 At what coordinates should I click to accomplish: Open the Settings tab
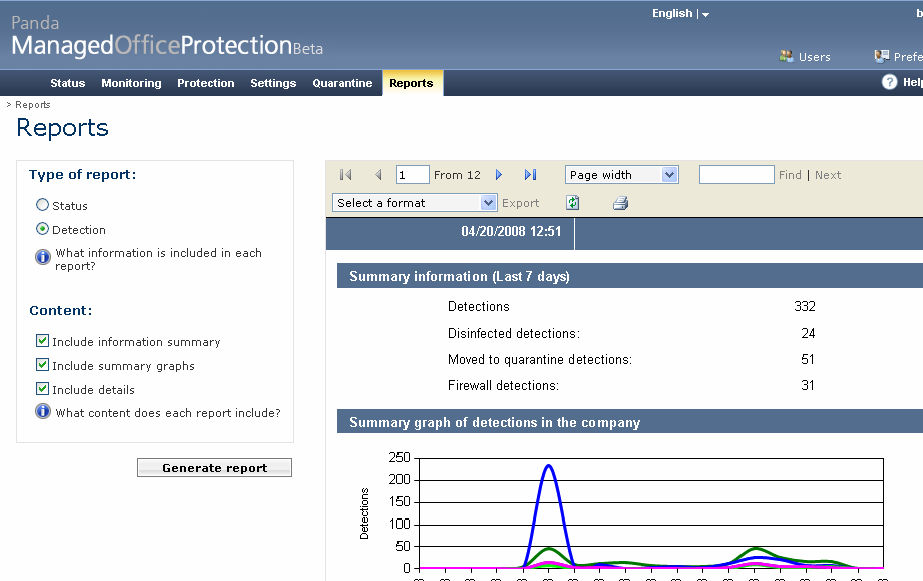[273, 83]
